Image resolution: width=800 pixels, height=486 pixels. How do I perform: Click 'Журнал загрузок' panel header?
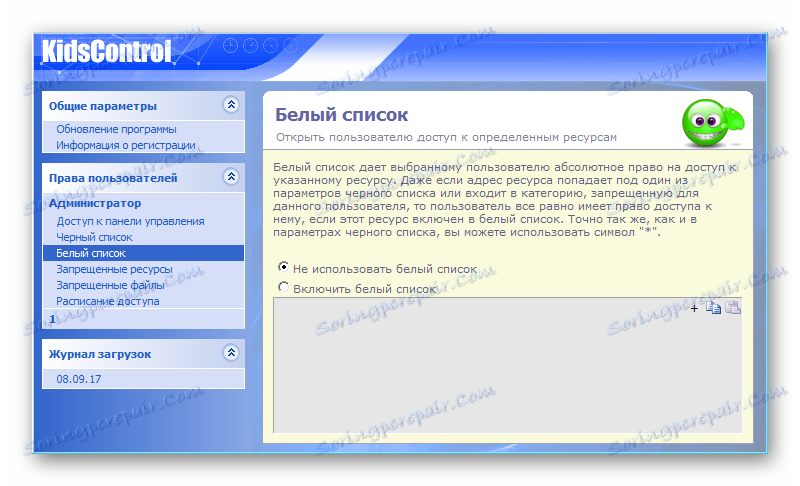click(x=143, y=354)
